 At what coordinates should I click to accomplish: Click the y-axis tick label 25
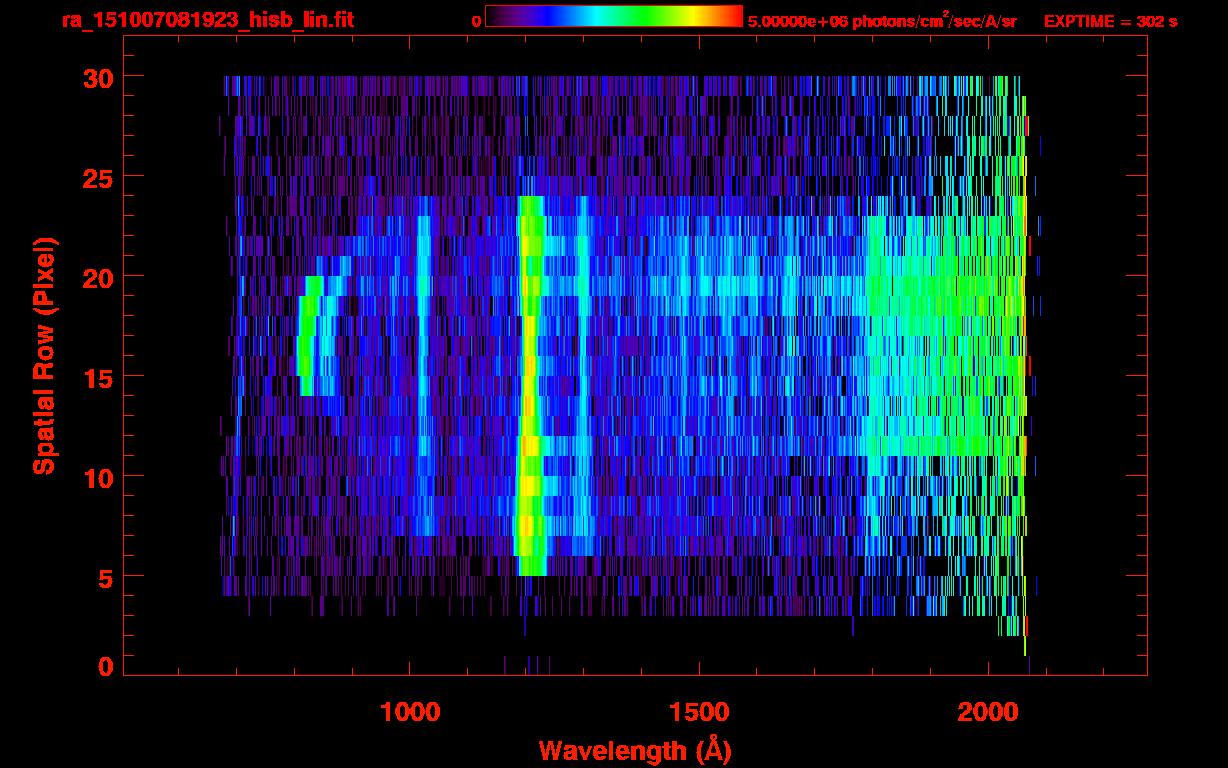click(98, 177)
